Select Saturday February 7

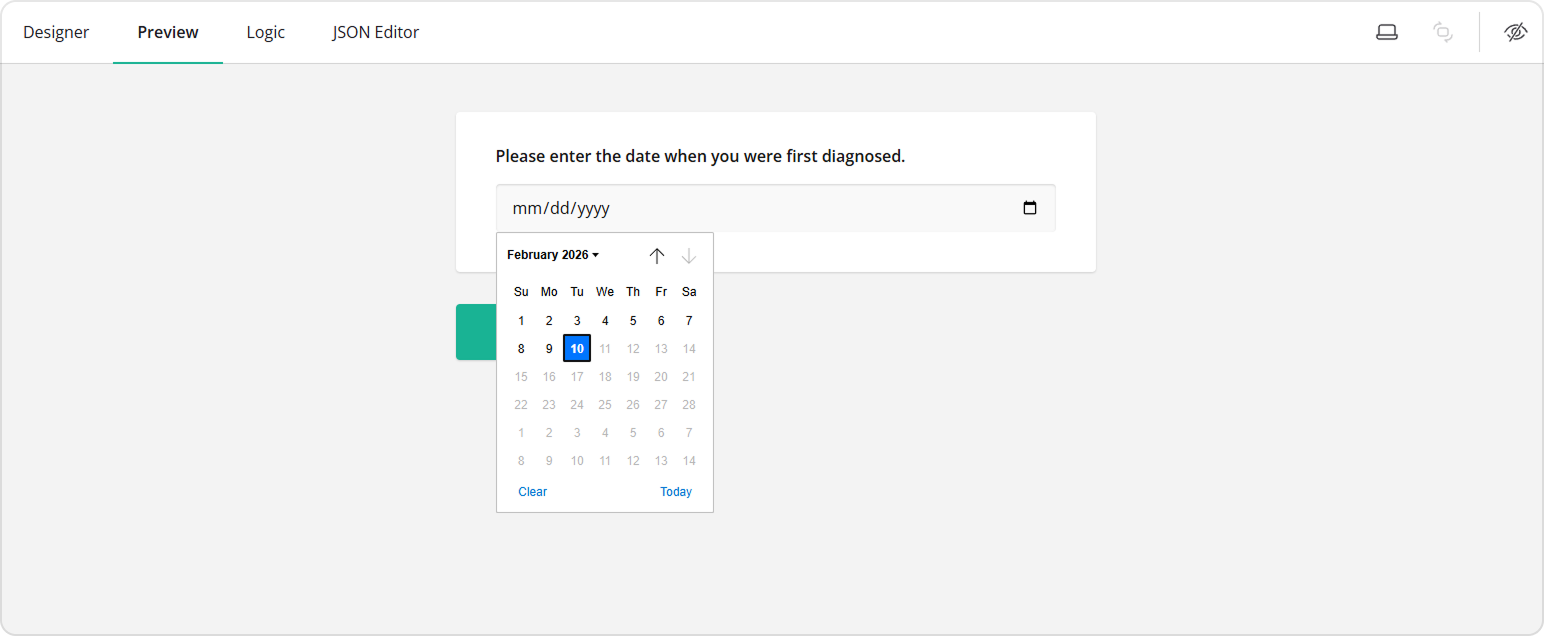pyautogui.click(x=689, y=320)
